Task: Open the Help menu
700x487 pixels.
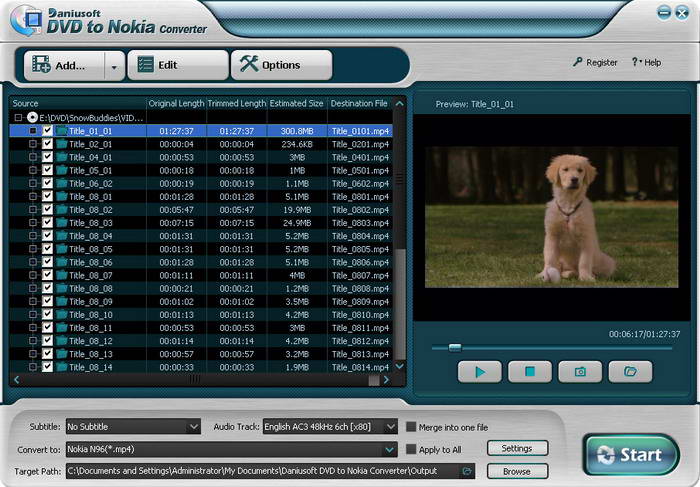Action: coord(646,62)
